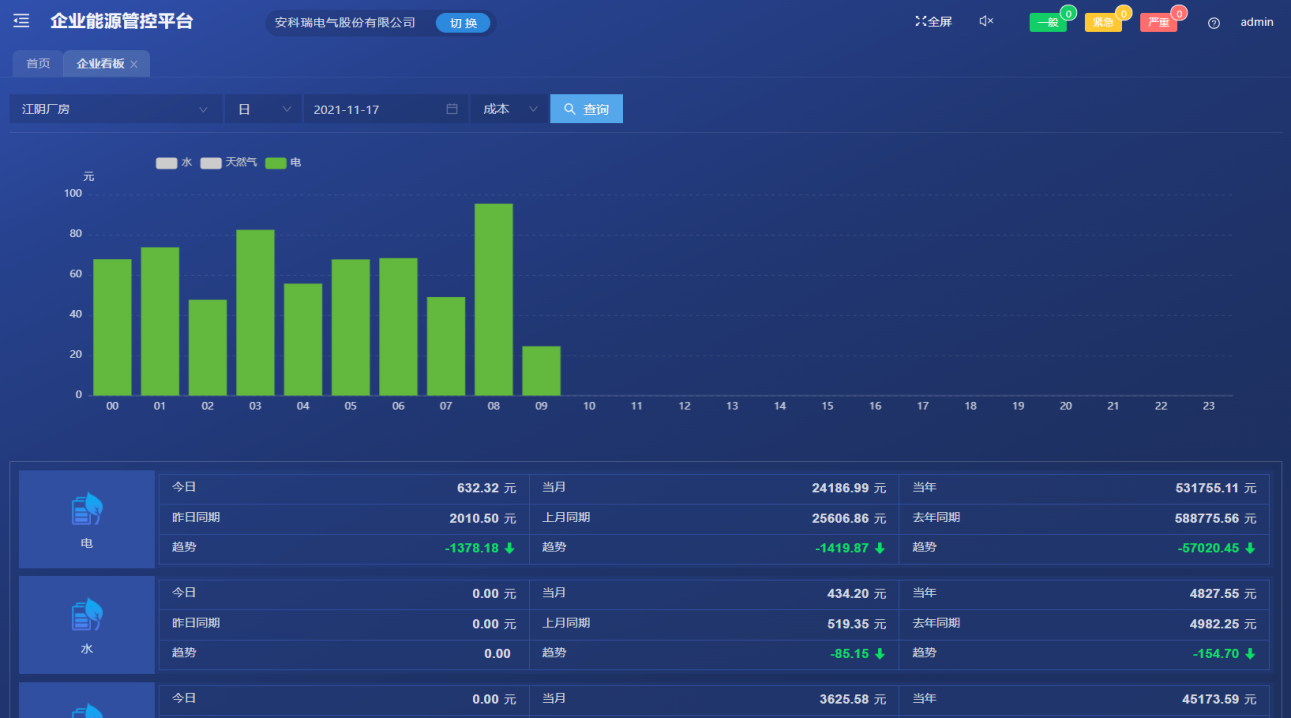
Task: Enter fullscreen via the 全屏 icon
Action: [933, 20]
